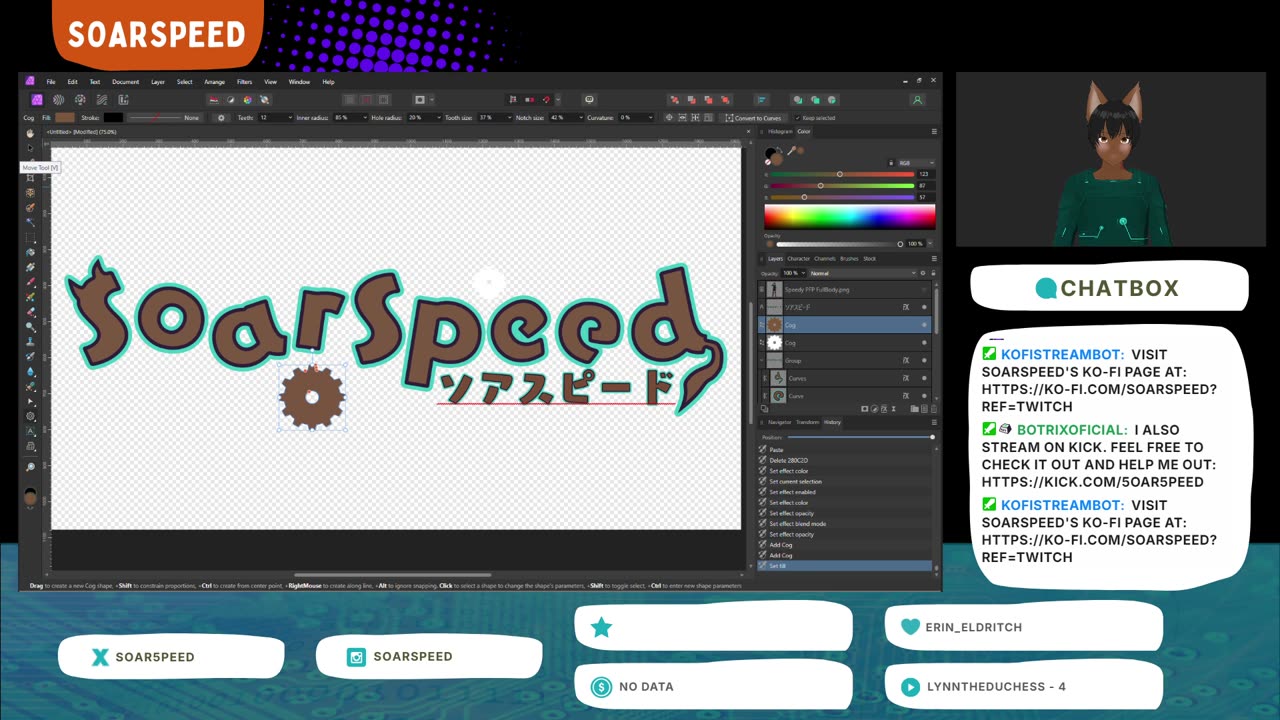Toggle visibility of the white Cog layer

(x=924, y=343)
